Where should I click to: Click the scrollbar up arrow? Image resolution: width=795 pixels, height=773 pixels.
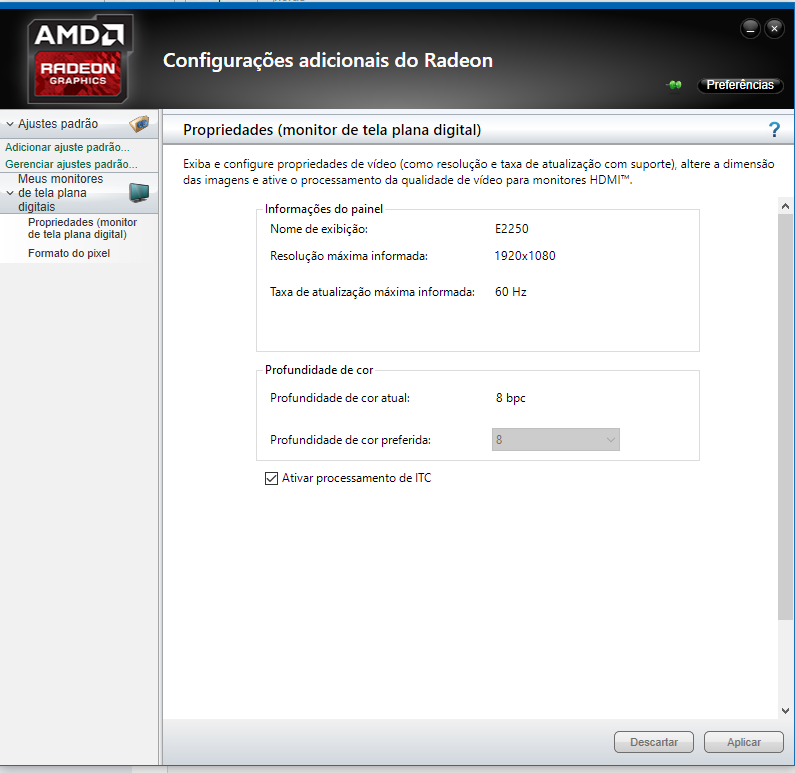tap(785, 206)
